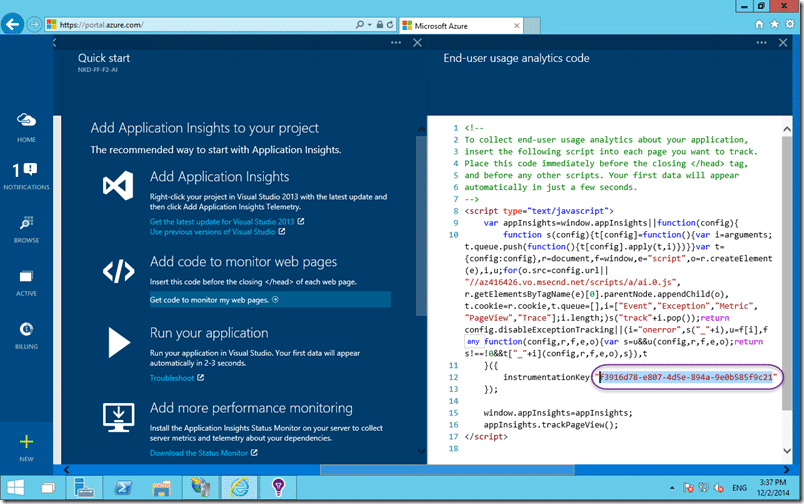This screenshot has width=804, height=504.
Task: Click Download the Status Monitor link
Action: [x=198, y=453]
